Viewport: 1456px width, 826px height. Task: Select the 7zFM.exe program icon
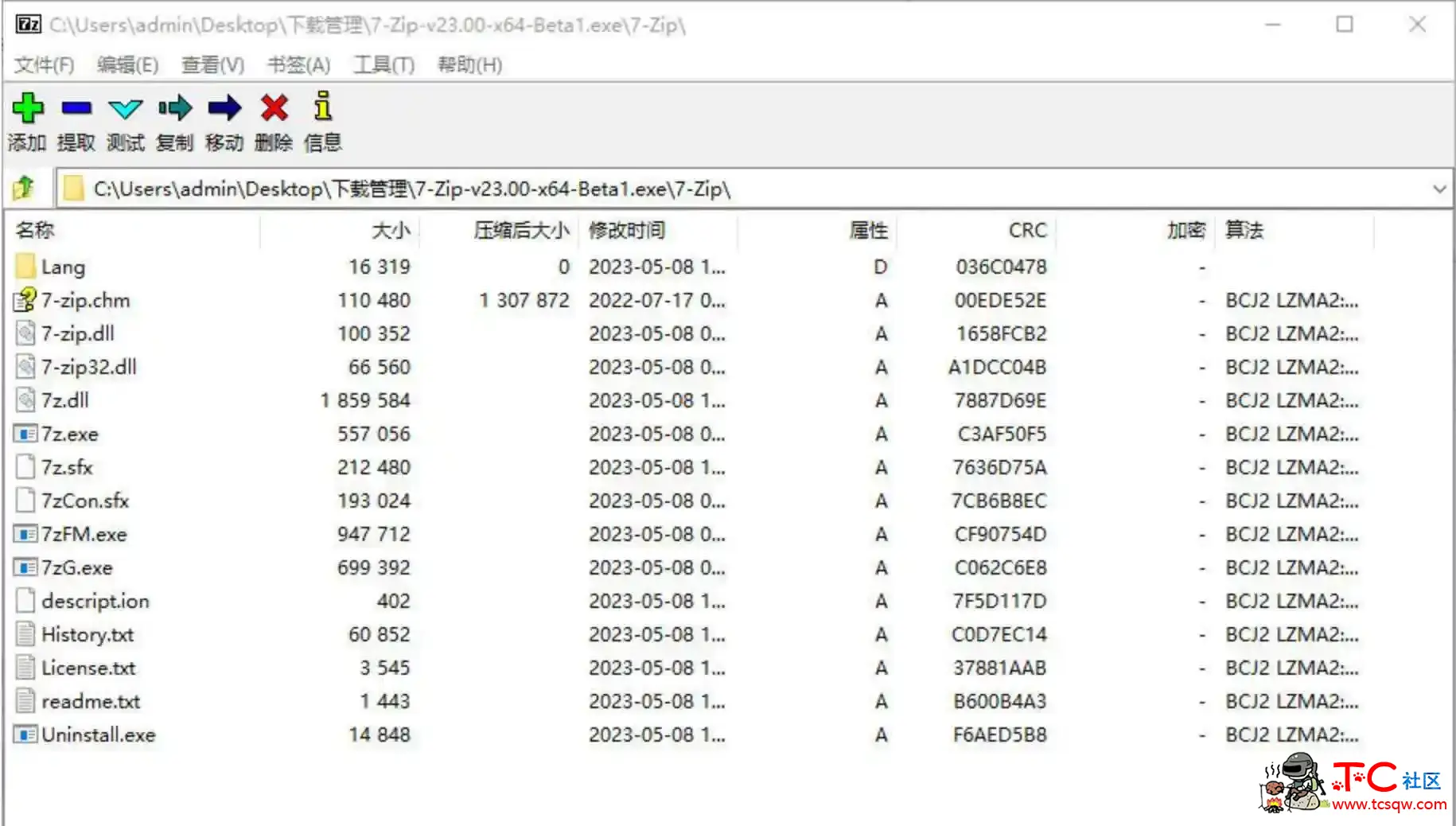(25, 534)
